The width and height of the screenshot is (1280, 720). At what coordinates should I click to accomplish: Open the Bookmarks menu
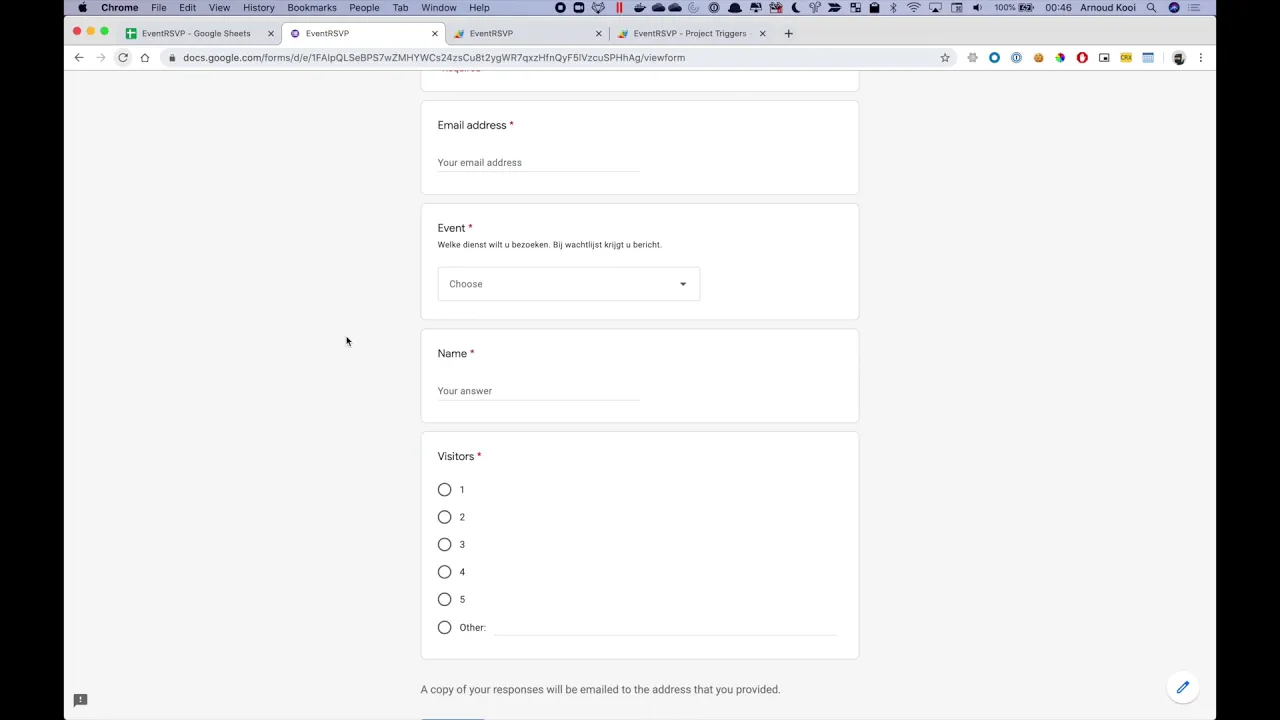[x=311, y=8]
